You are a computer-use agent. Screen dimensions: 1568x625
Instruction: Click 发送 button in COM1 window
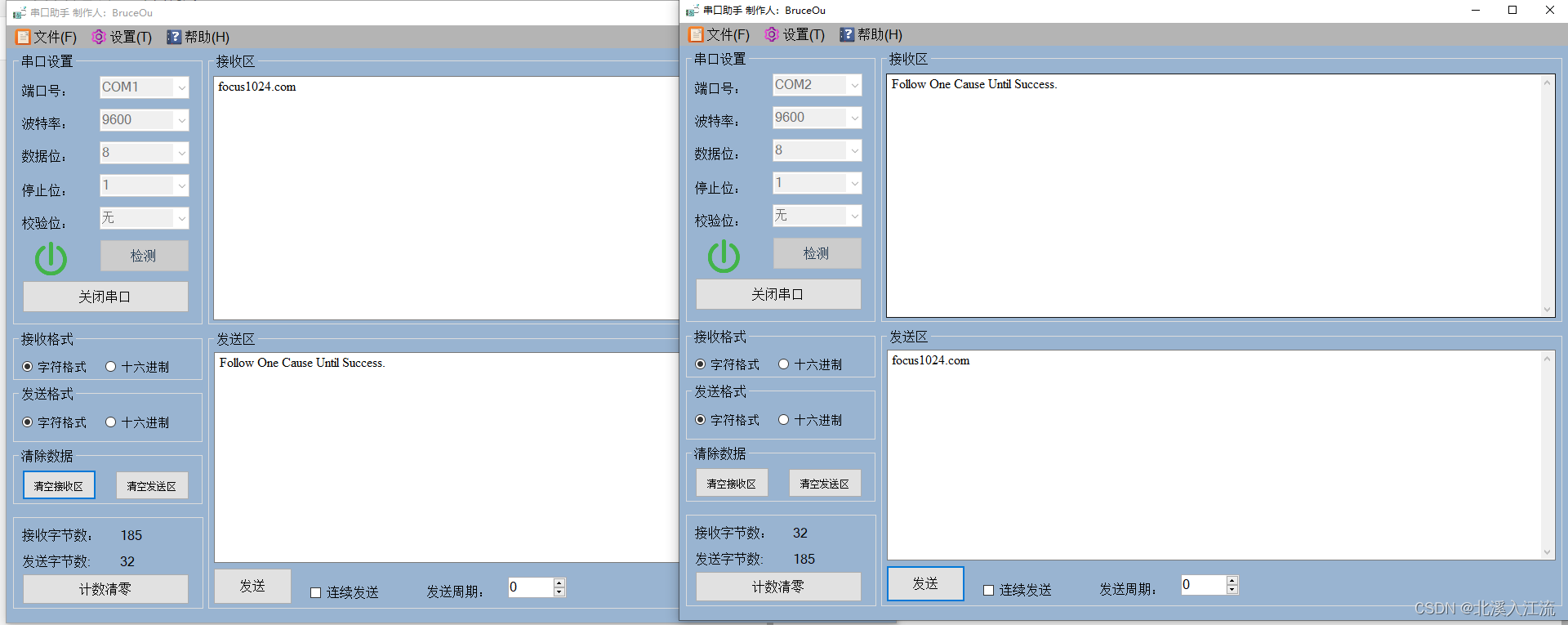tap(252, 586)
